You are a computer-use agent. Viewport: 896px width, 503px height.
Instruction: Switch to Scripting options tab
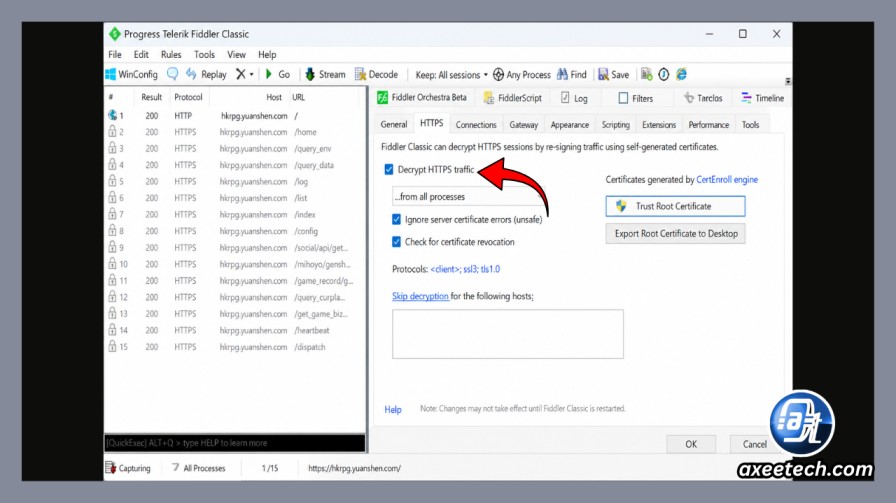click(615, 124)
